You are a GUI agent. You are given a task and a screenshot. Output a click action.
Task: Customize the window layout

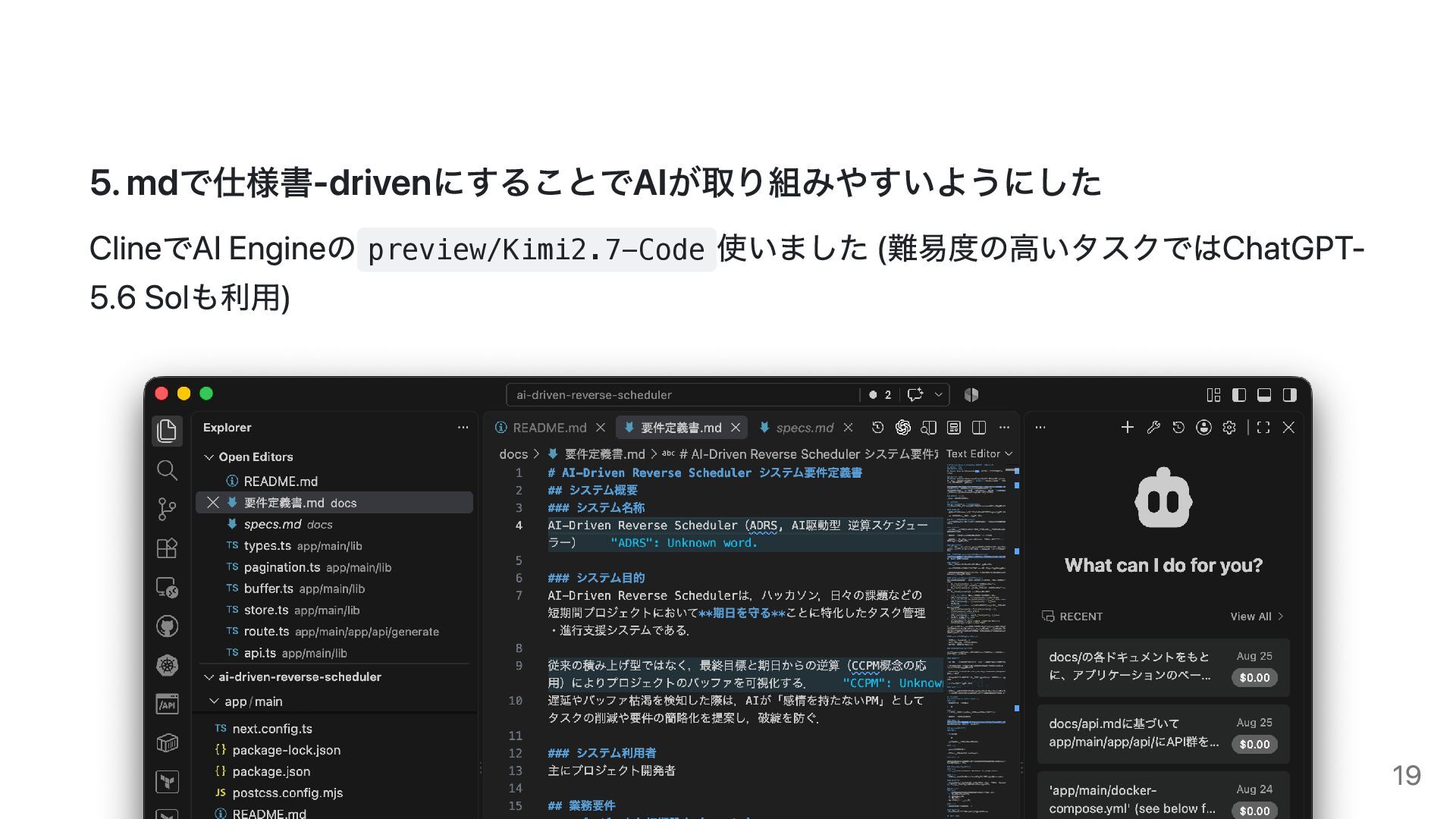pyautogui.click(x=1213, y=394)
